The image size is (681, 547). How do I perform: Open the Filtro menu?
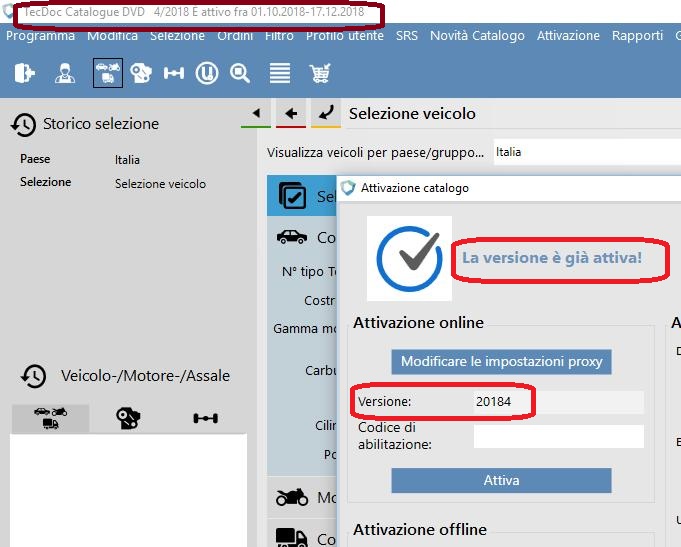pos(279,36)
